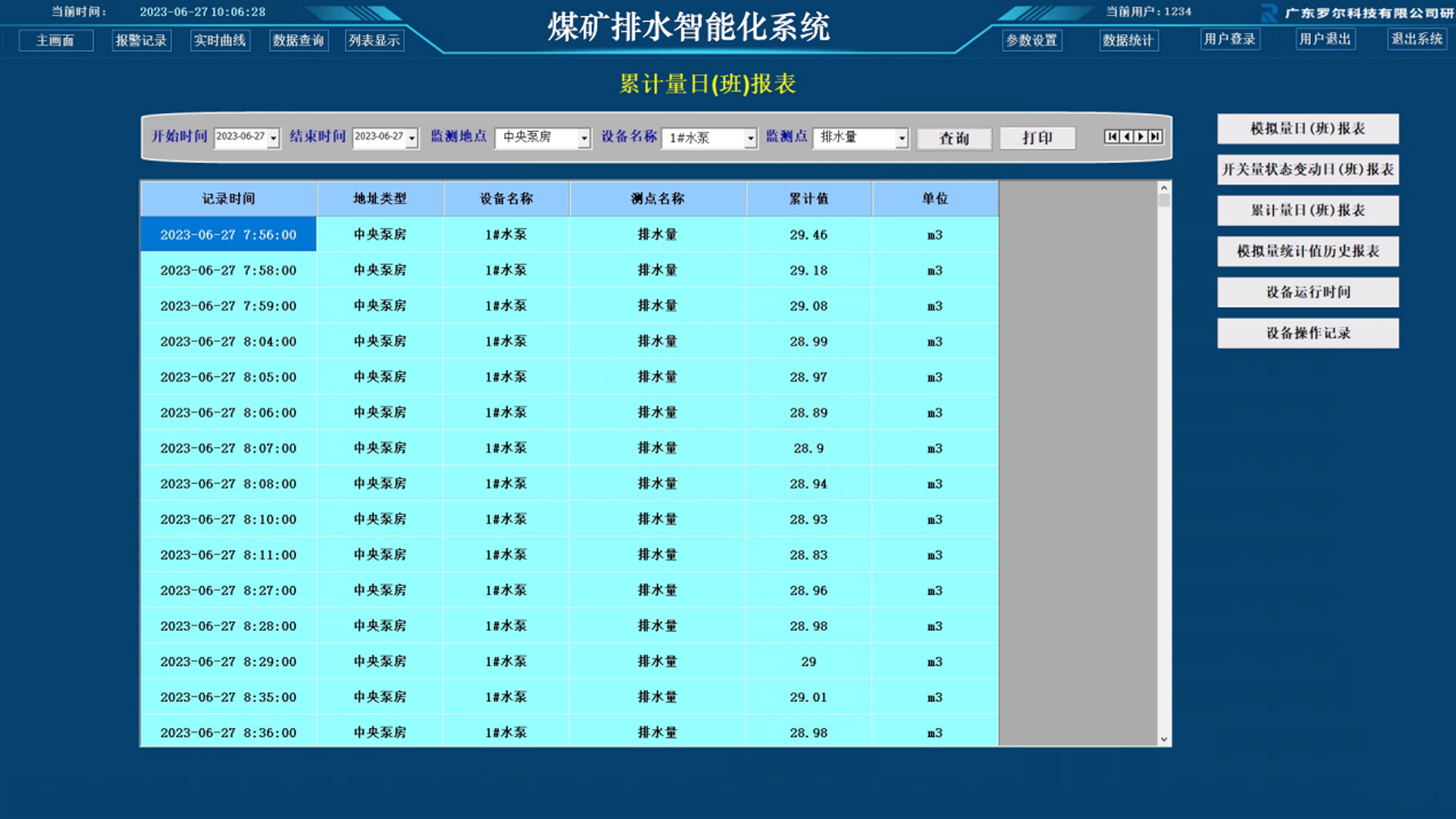Screen dimensions: 1456x819
Task: Click the 用户登录 button
Action: pos(1230,39)
